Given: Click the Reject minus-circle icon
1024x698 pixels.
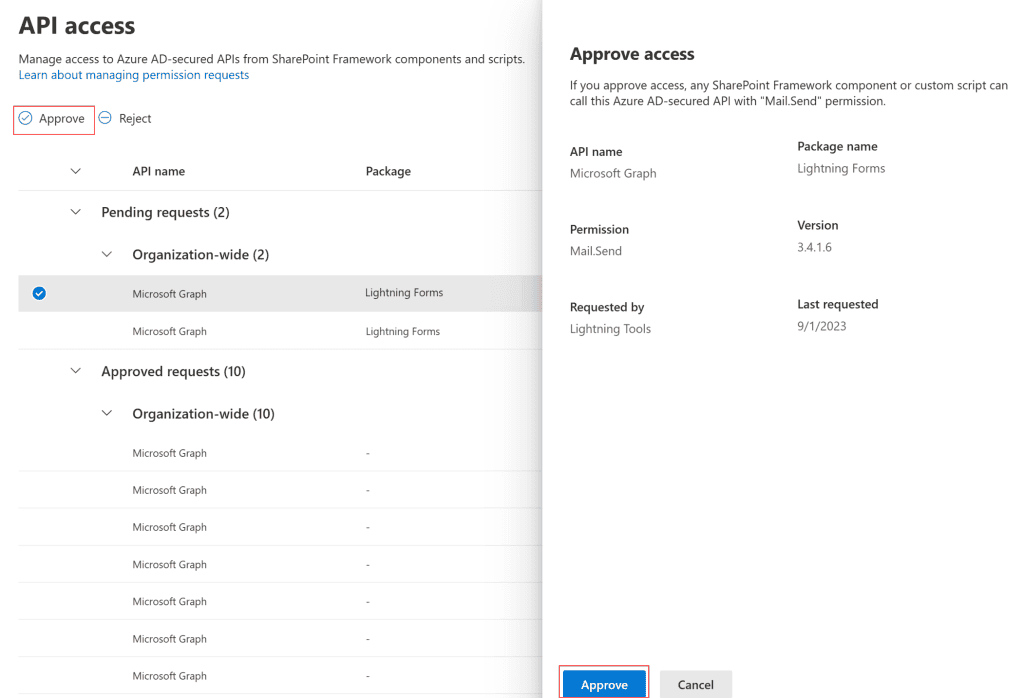Looking at the screenshot, I should click(105, 118).
